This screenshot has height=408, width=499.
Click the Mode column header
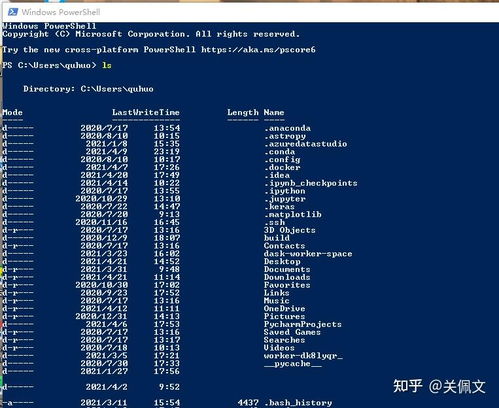coord(12,112)
